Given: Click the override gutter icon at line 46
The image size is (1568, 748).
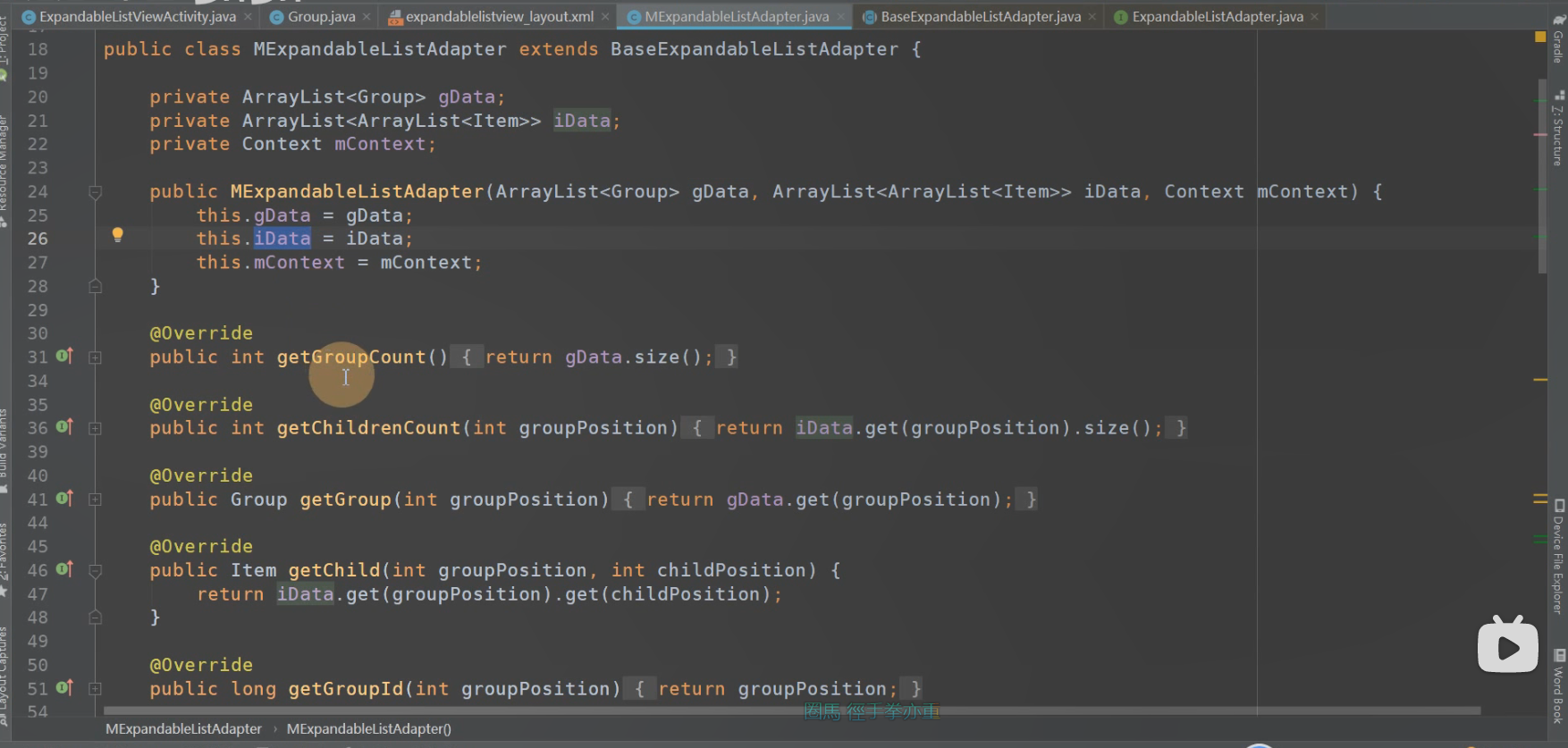Looking at the screenshot, I should click(x=64, y=568).
